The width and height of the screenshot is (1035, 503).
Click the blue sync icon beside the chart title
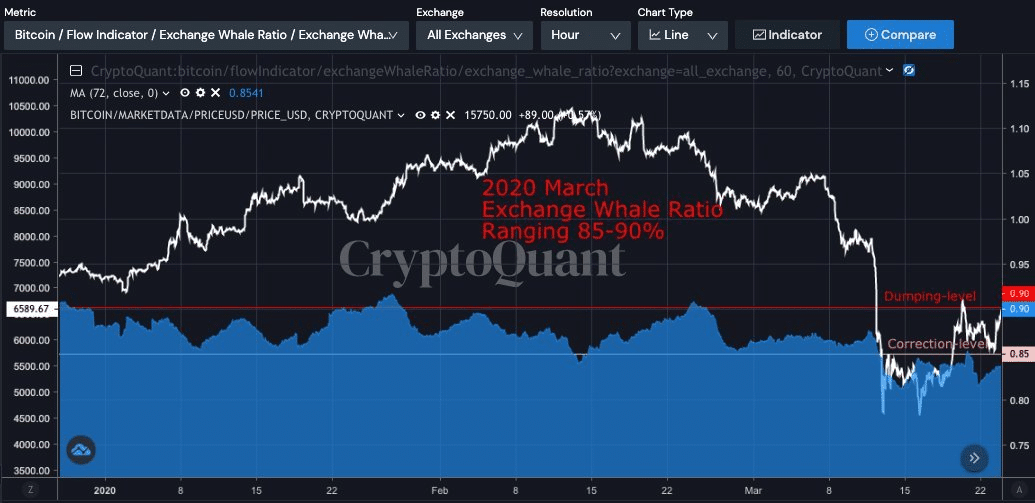(908, 71)
